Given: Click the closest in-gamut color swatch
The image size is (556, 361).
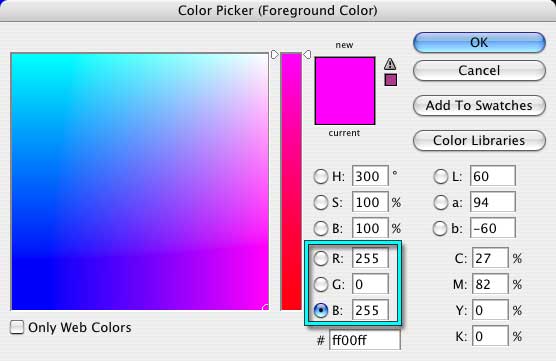Looking at the screenshot, I should [390, 80].
